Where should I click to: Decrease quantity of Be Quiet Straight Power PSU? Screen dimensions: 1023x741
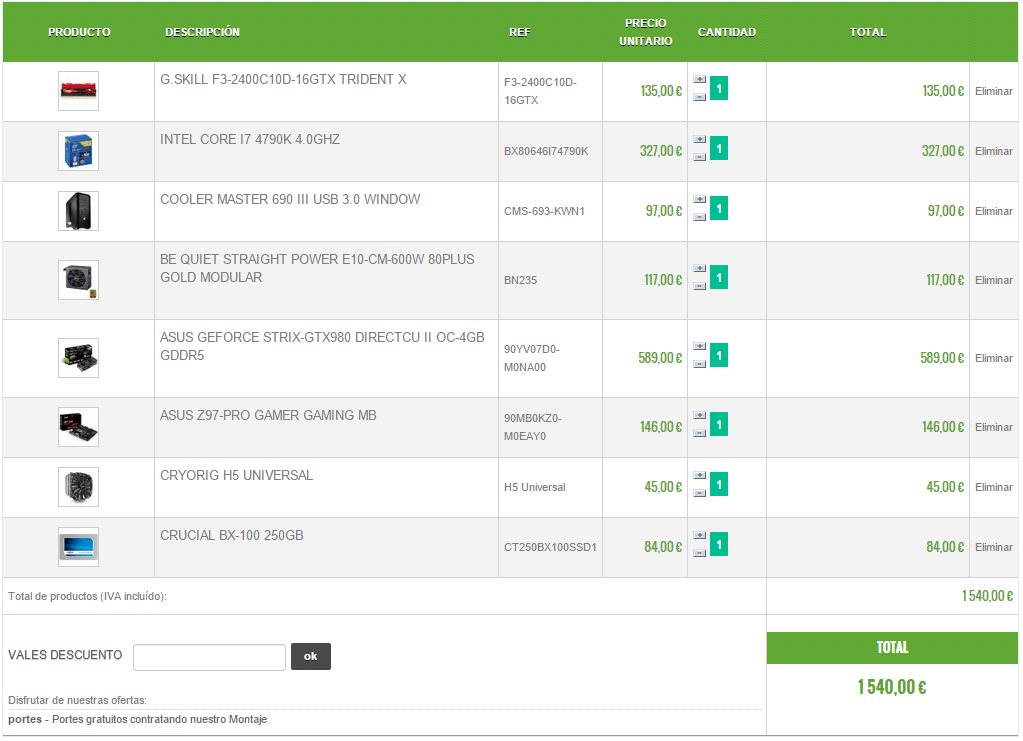pyautogui.click(x=699, y=286)
